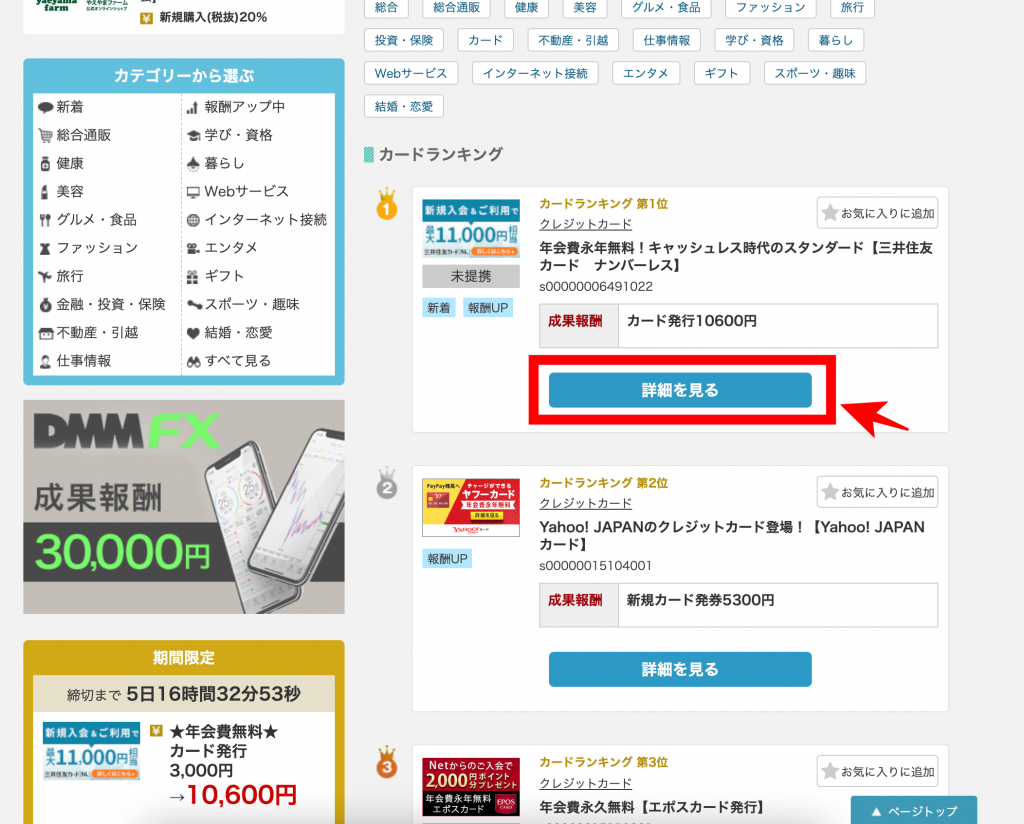
Task: Open the 学び・資格 graduation cap icon
Action: pyautogui.click(x=194, y=135)
